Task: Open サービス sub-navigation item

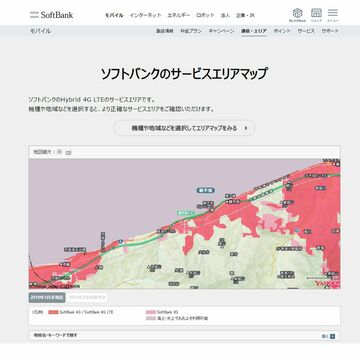Action: point(306,31)
